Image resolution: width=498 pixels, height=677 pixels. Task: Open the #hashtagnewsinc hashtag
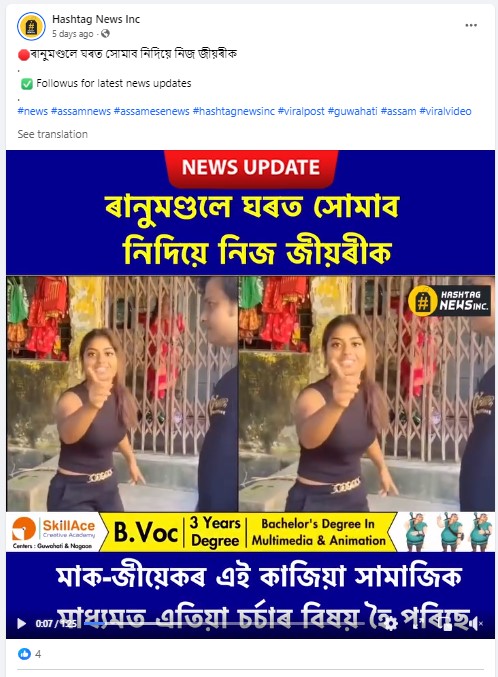(234, 111)
